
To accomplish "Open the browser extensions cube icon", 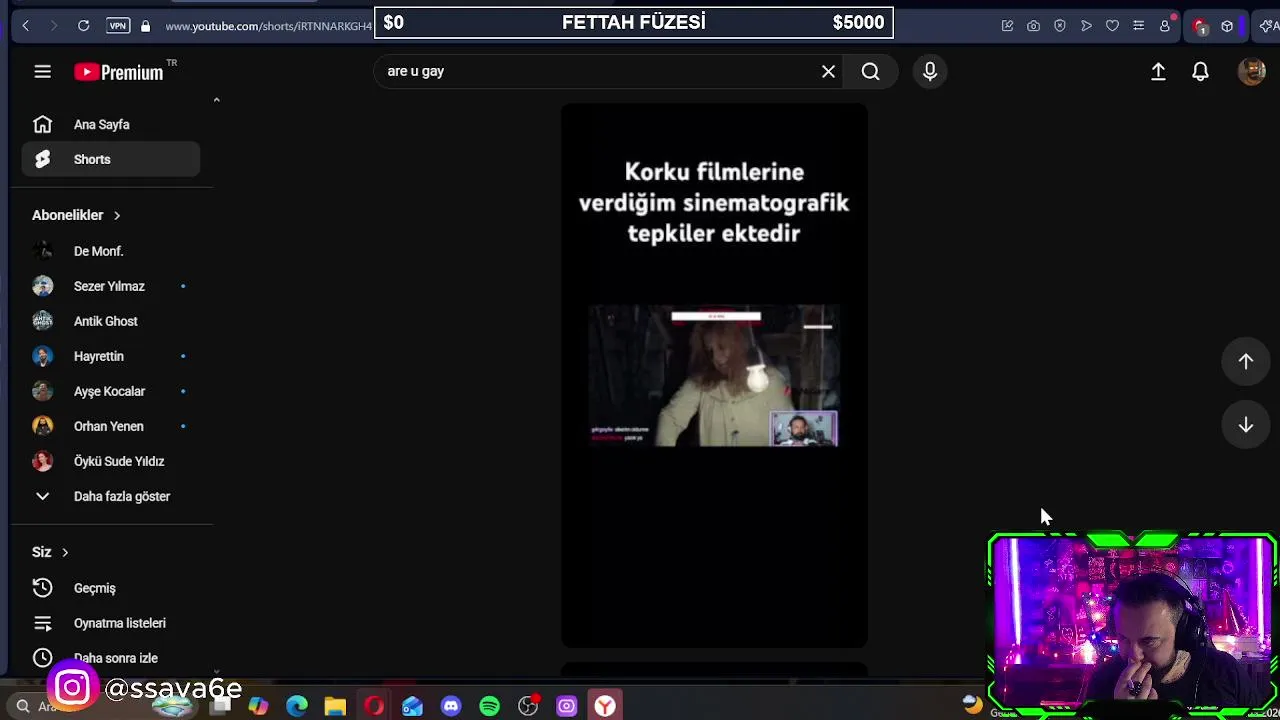I will [1227, 25].
